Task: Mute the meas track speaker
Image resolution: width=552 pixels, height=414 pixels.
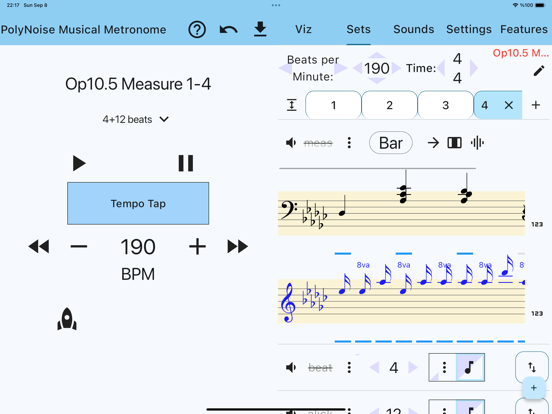Action: pyautogui.click(x=291, y=143)
